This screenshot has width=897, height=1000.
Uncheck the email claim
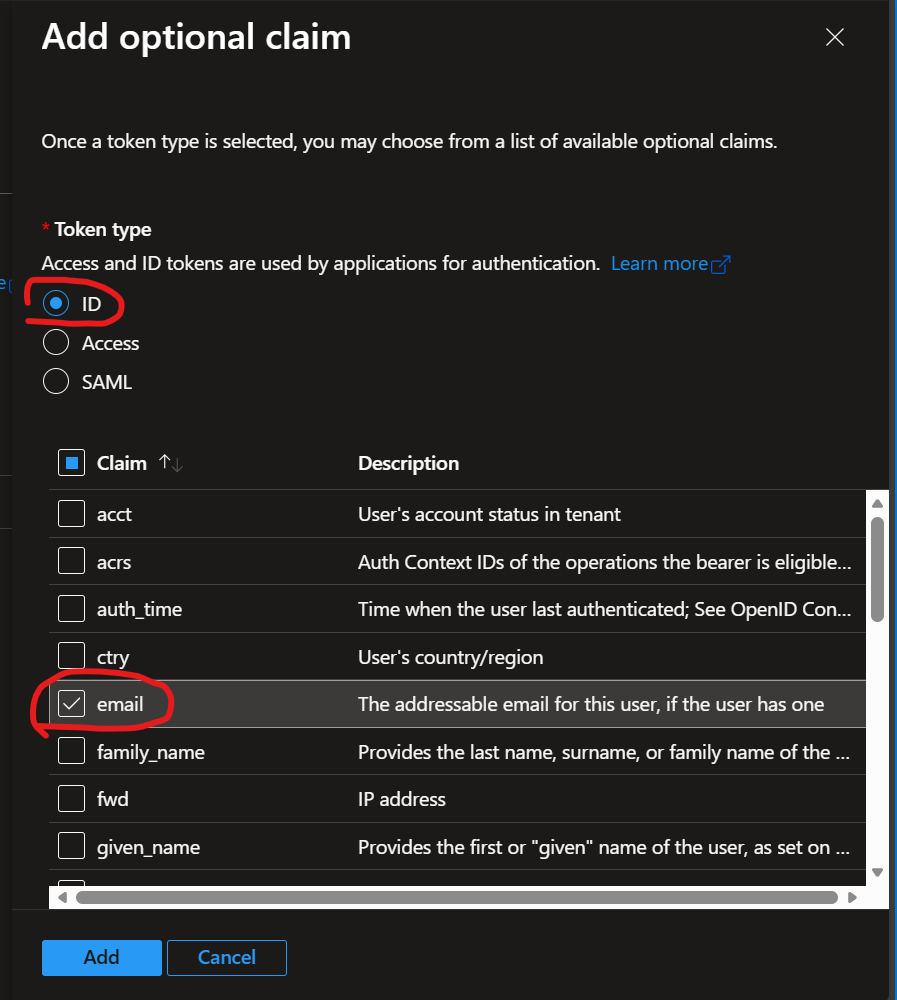(71, 703)
